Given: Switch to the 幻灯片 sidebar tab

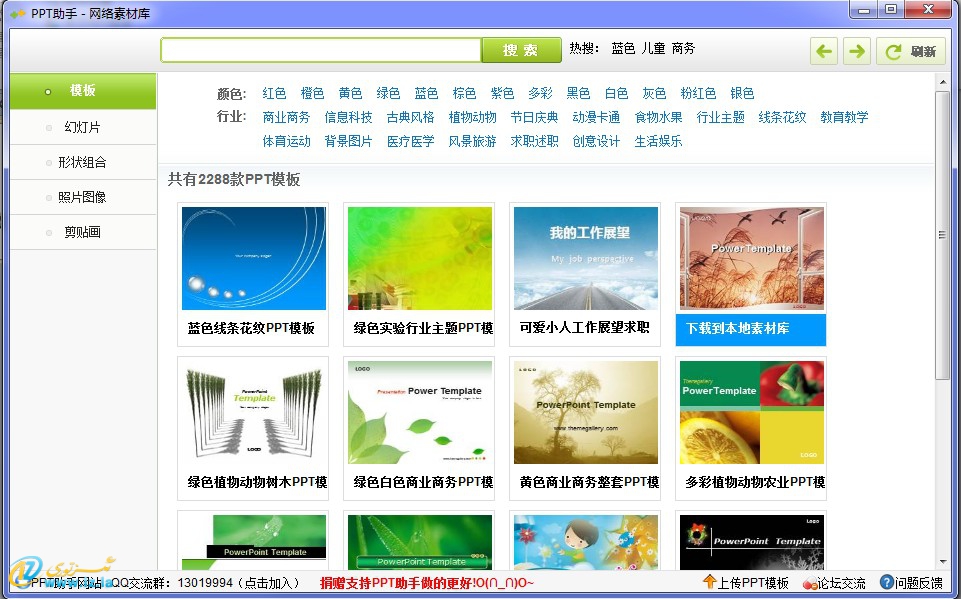Looking at the screenshot, I should [x=83, y=127].
